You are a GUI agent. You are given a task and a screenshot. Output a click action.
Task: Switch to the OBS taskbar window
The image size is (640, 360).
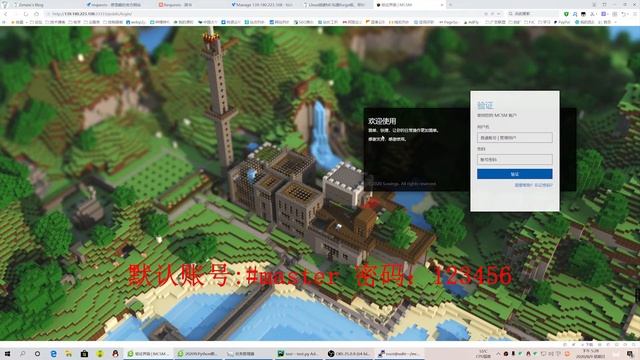[x=349, y=353]
